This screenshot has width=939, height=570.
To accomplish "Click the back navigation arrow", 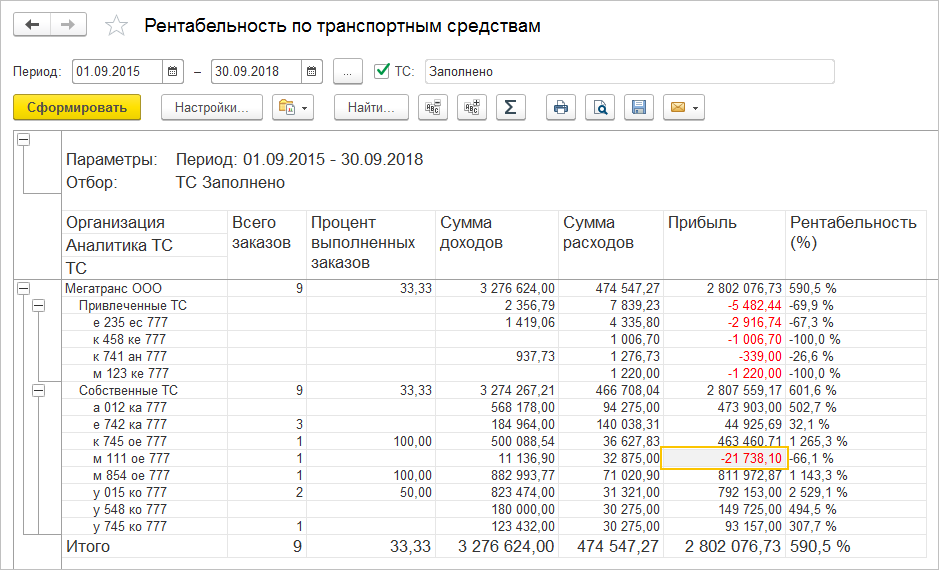I will (x=32, y=25).
